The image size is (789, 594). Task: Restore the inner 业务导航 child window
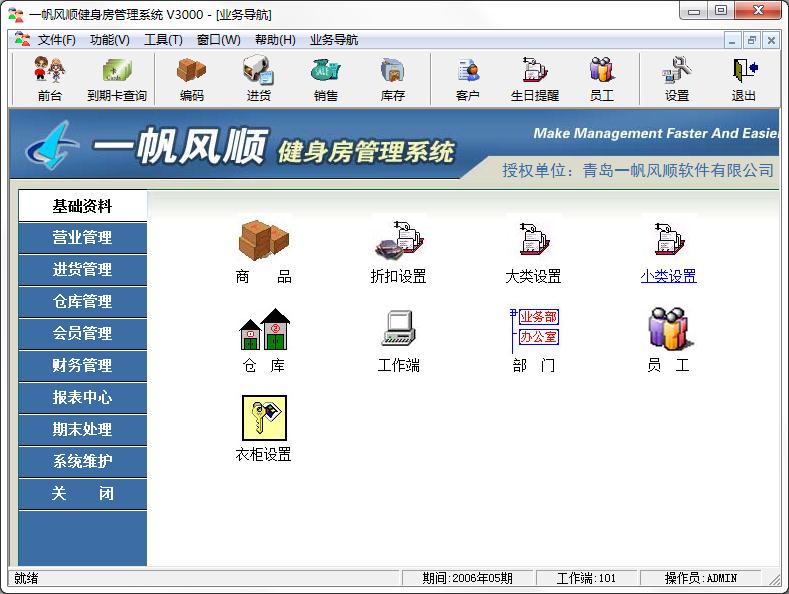click(752, 40)
